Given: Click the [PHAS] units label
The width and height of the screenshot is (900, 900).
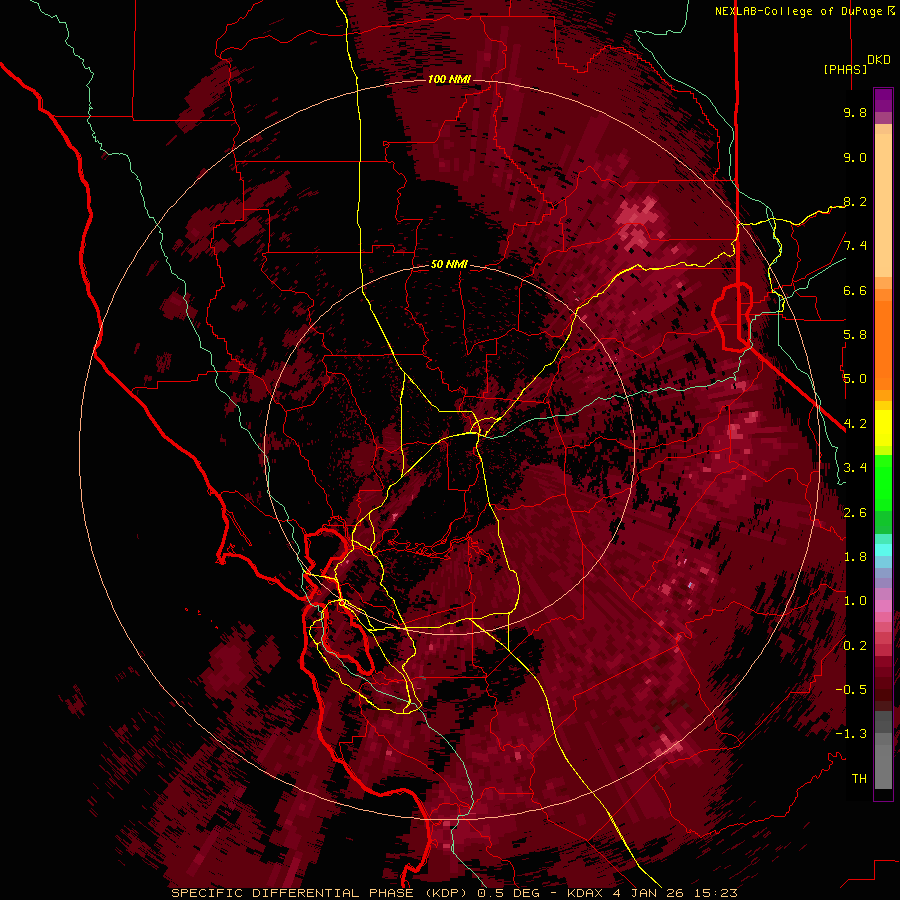Looking at the screenshot, I should tap(845, 69).
